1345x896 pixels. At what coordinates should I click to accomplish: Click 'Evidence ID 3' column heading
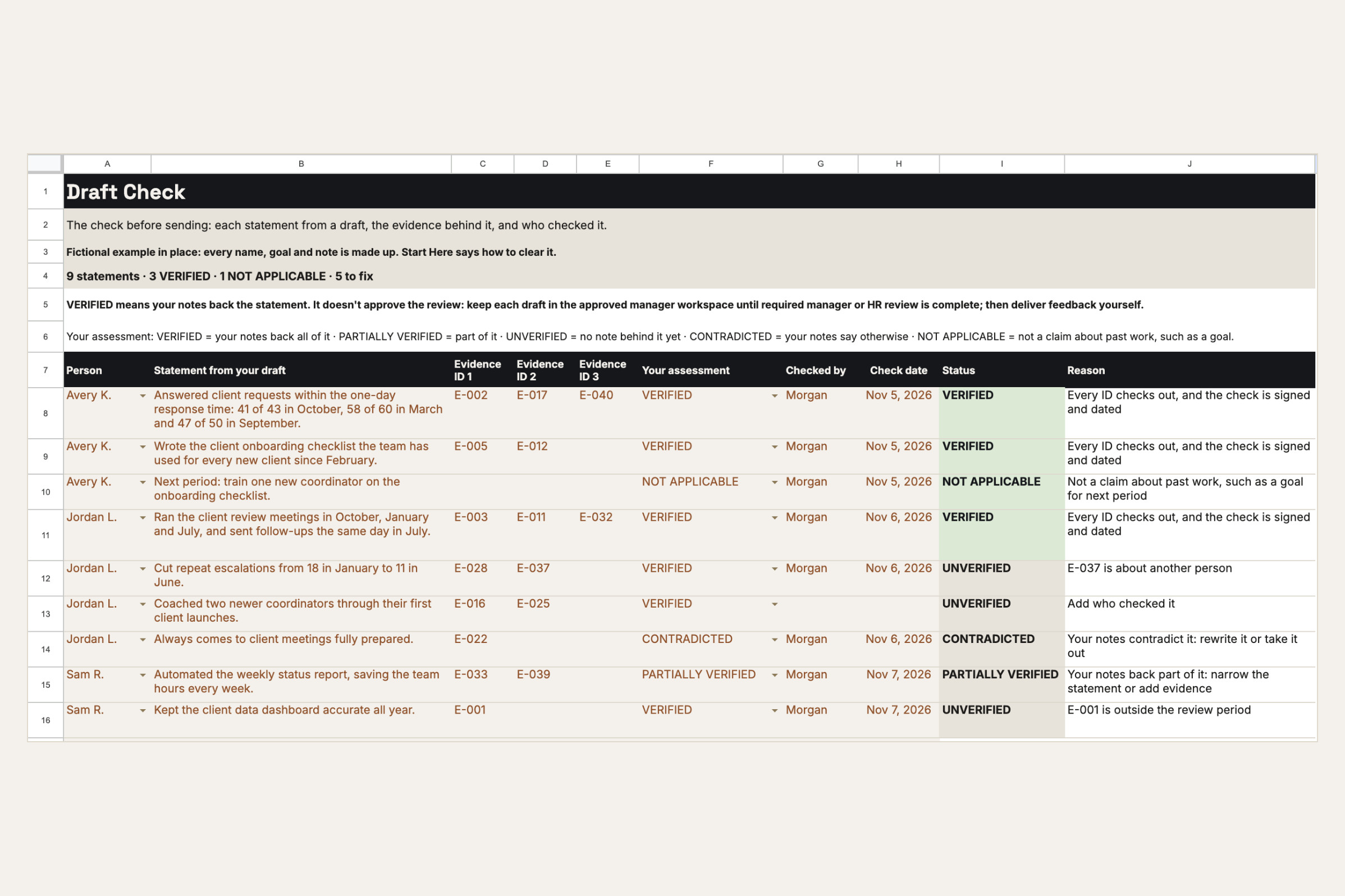pyautogui.click(x=602, y=370)
